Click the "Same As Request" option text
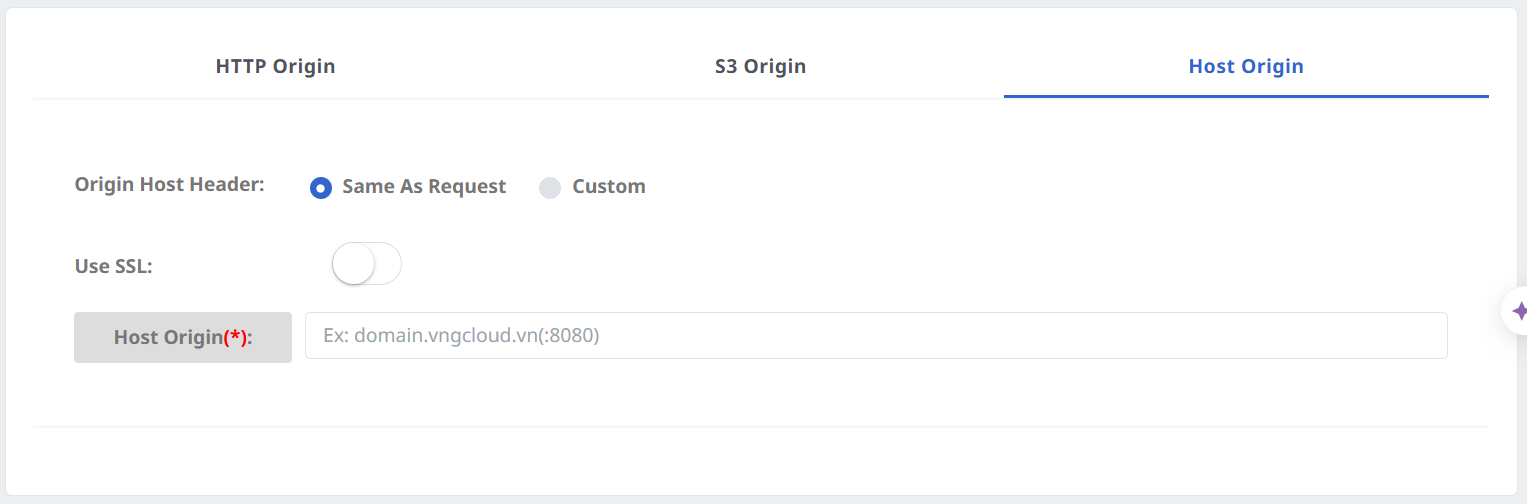The height and width of the screenshot is (504, 1527). (x=424, y=187)
